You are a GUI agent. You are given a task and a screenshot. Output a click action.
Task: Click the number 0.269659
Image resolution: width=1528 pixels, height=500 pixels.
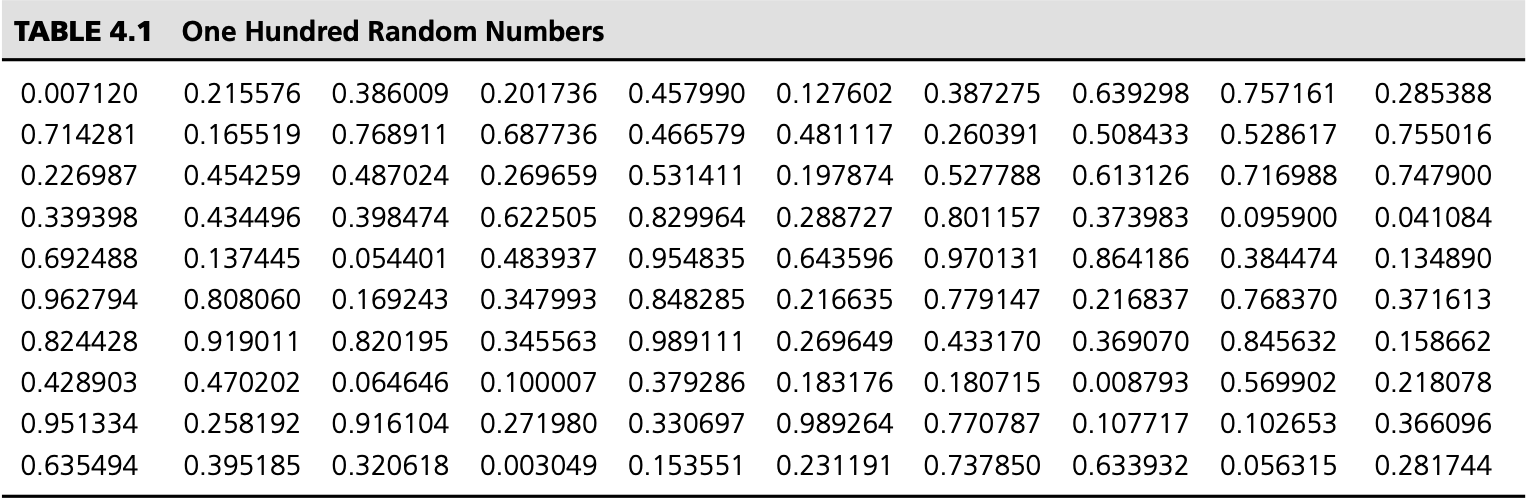click(538, 177)
